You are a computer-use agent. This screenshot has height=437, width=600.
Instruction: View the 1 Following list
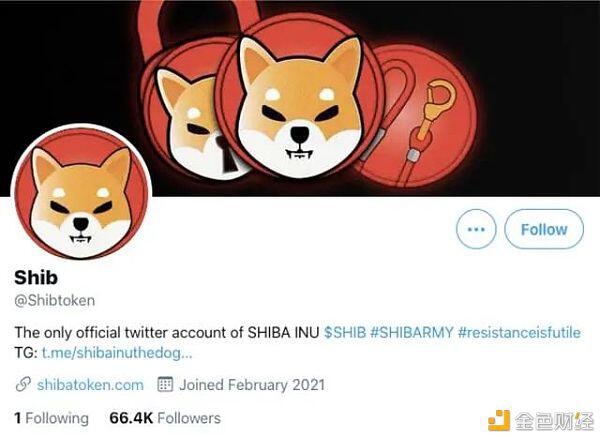(51, 418)
